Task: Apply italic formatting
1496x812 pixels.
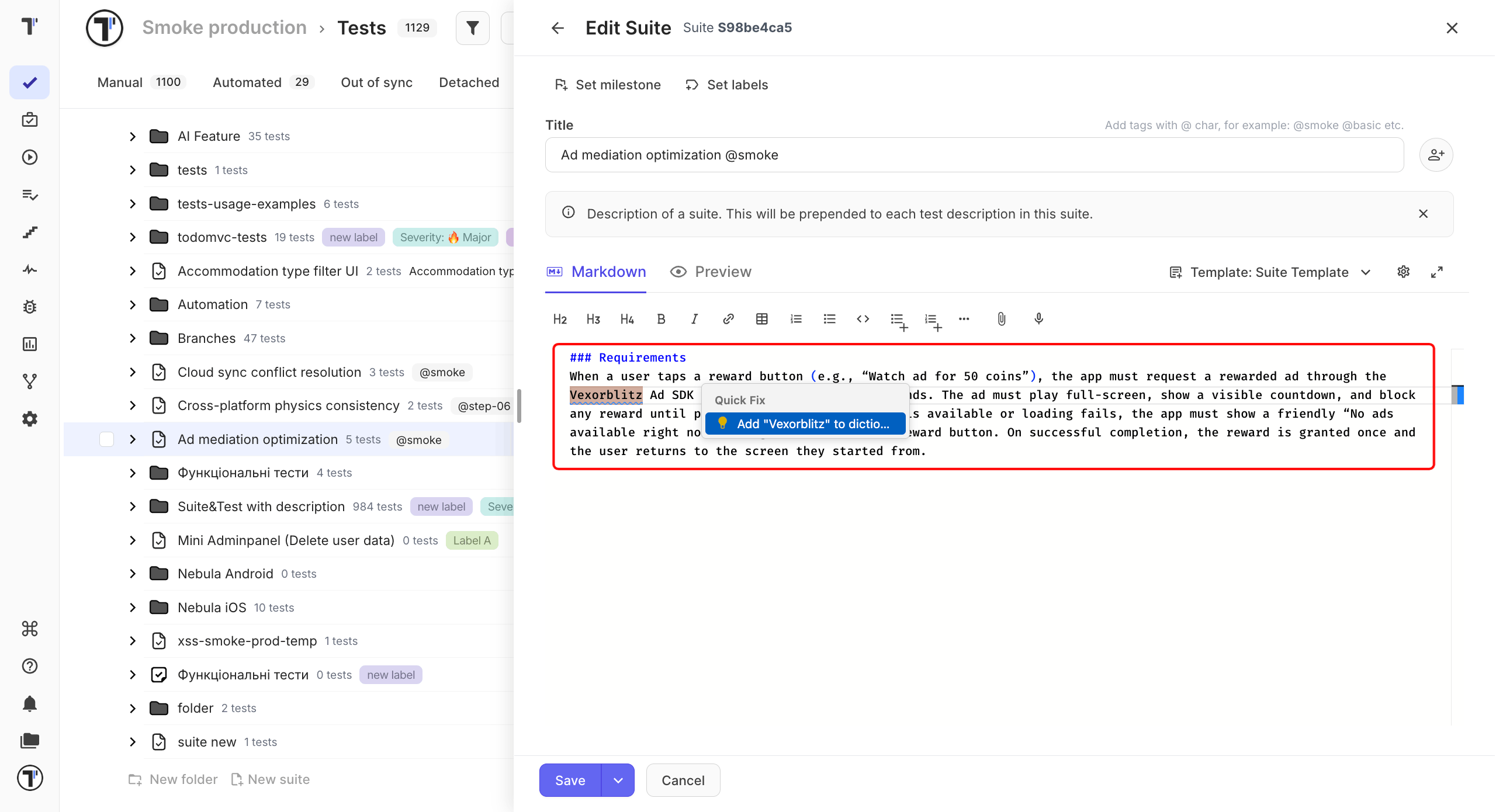Action: click(694, 319)
